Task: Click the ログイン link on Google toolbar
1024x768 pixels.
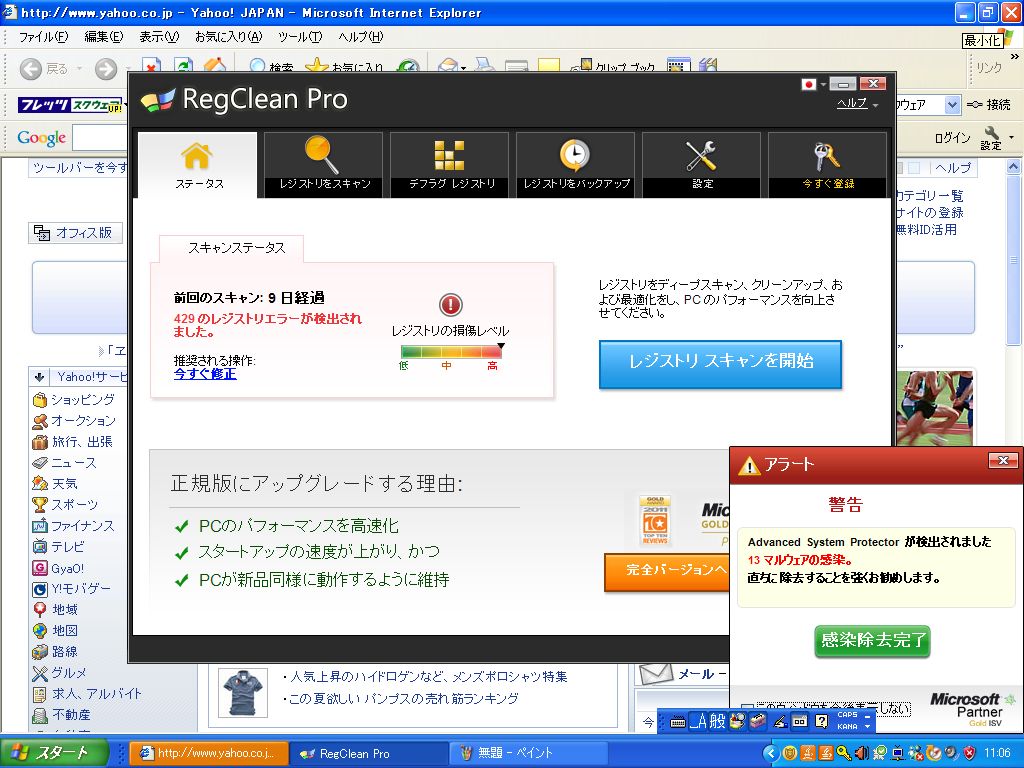Action: [x=952, y=138]
